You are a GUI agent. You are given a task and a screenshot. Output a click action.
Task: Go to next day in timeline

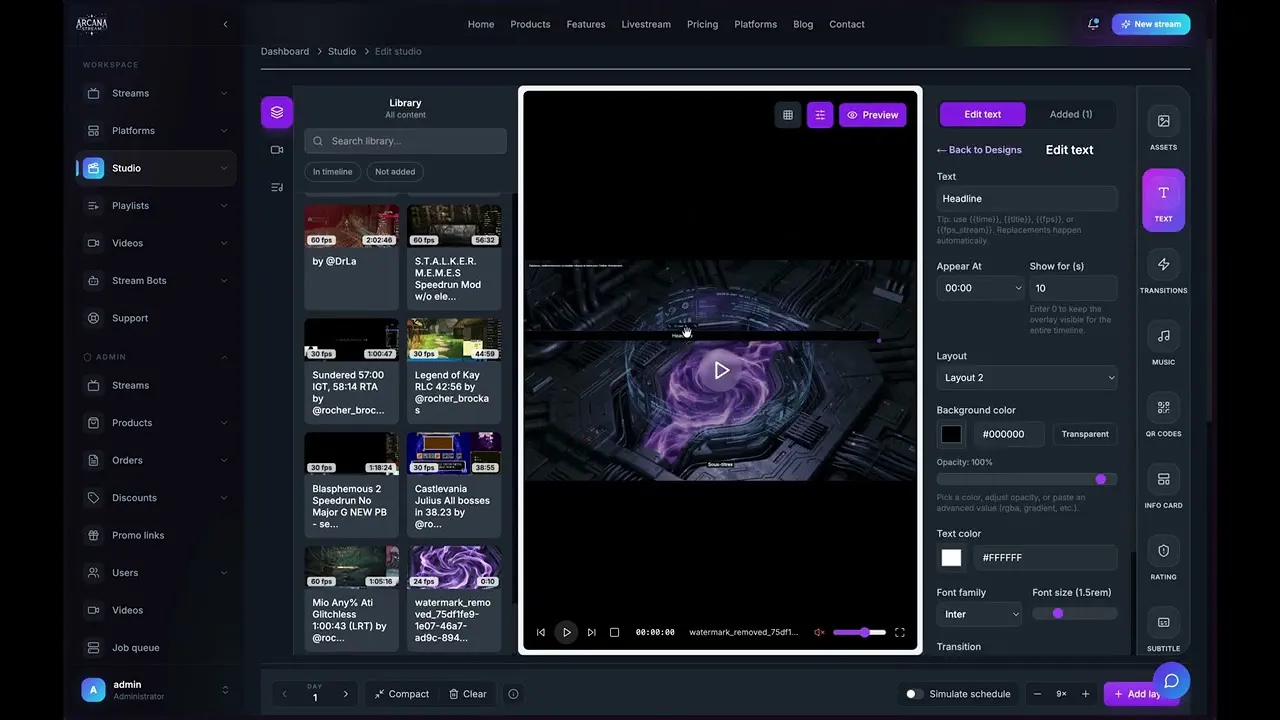(x=346, y=694)
